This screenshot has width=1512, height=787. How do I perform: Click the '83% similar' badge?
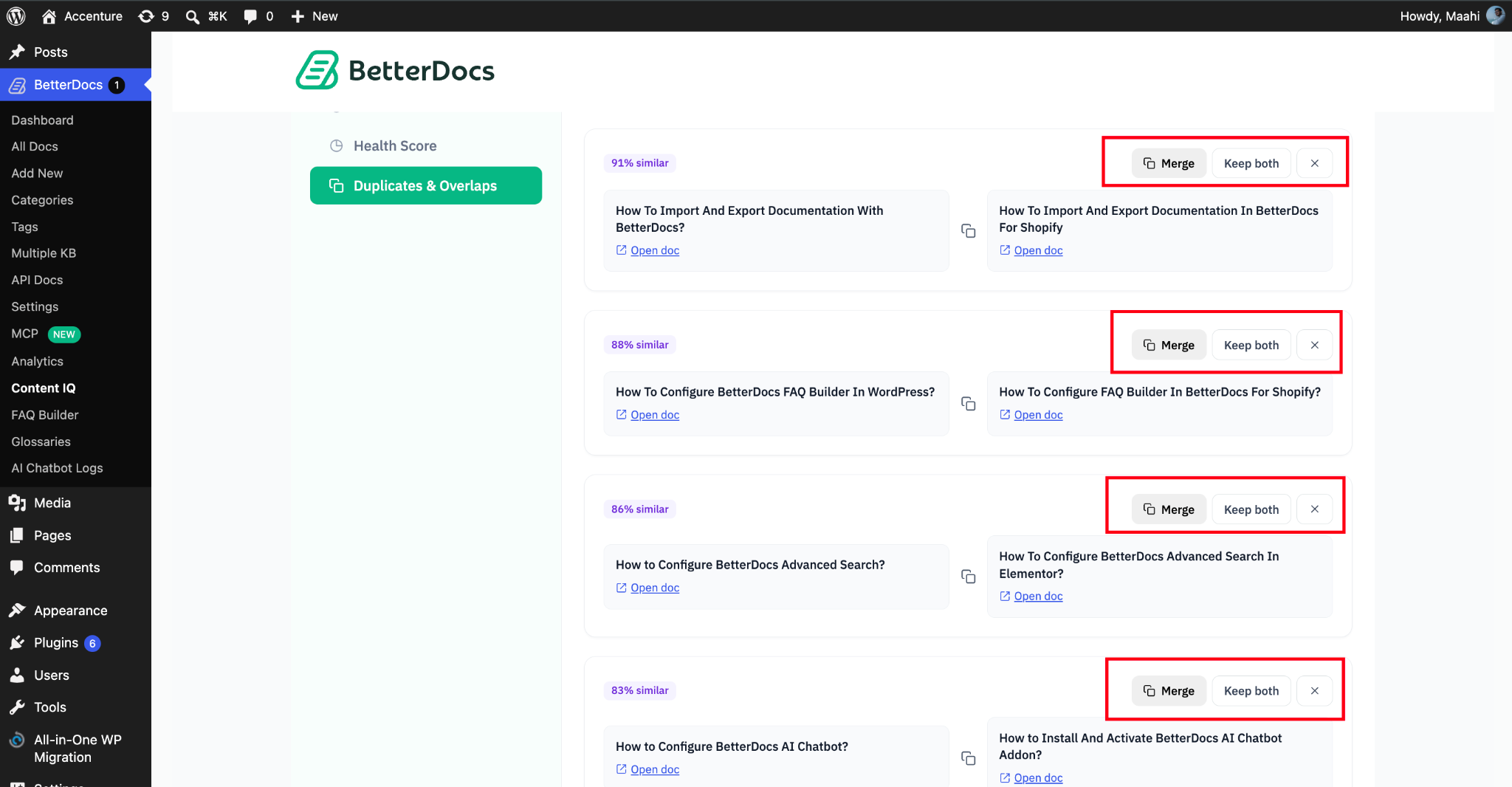click(640, 690)
